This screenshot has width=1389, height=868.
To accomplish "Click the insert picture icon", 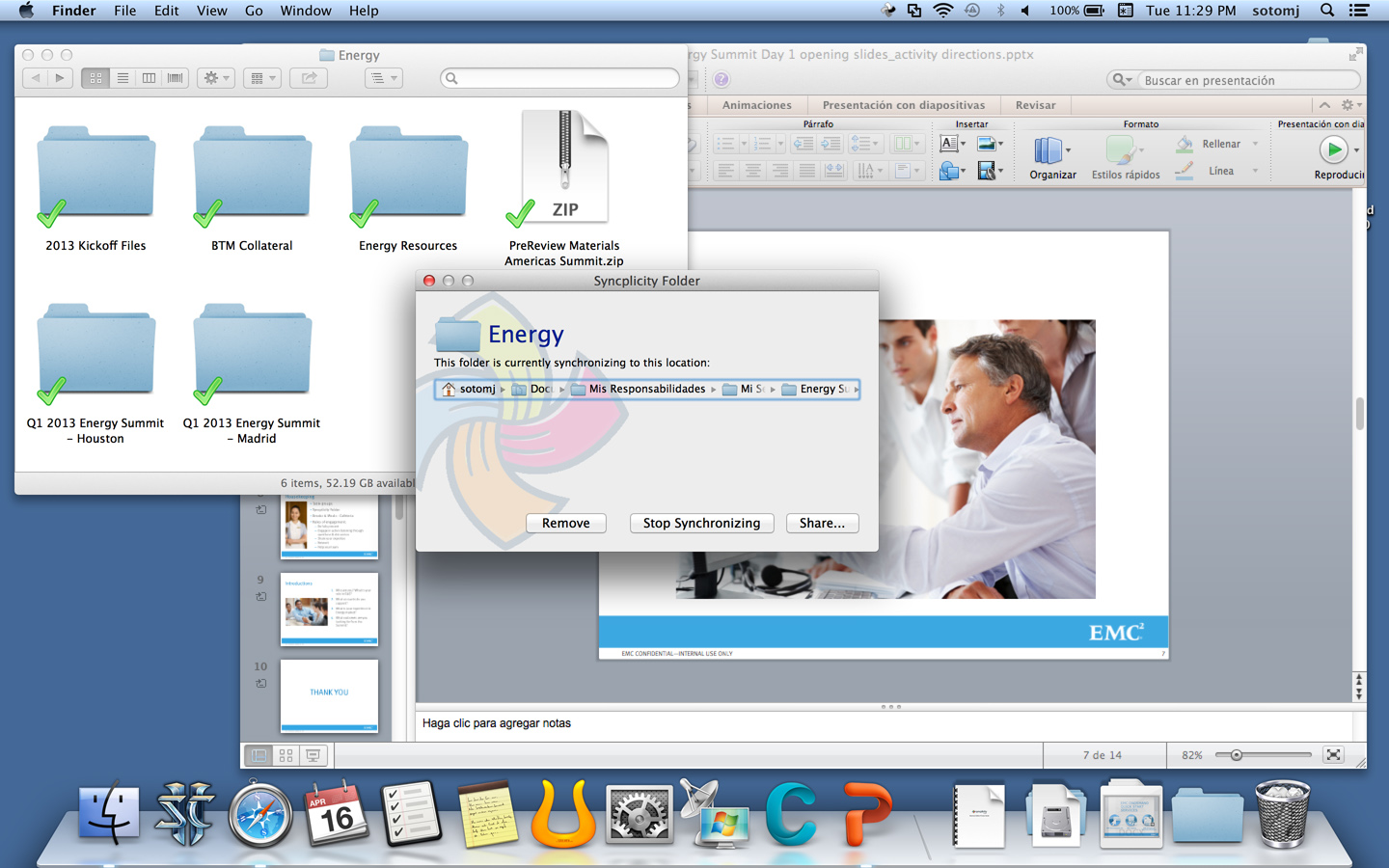I will pyautogui.click(x=986, y=144).
